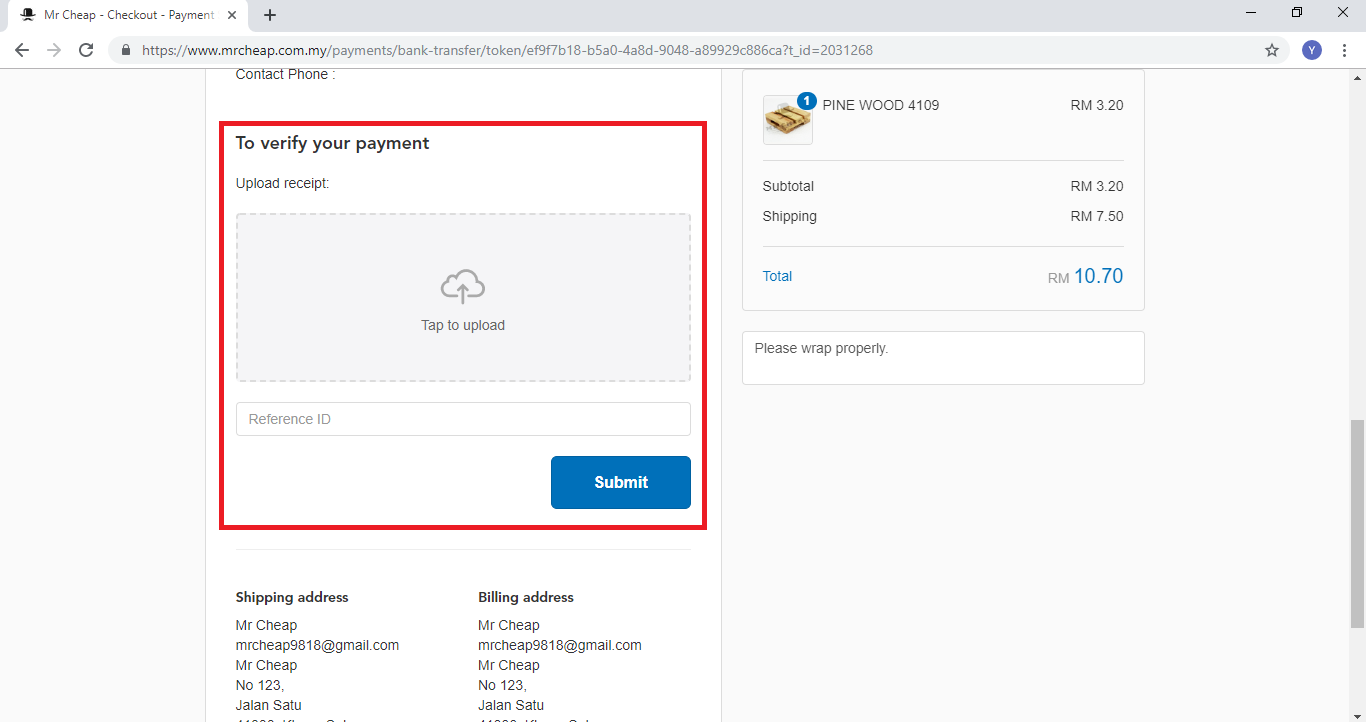Click the browser Back arrow
This screenshot has height=722, width=1366.
[22, 50]
